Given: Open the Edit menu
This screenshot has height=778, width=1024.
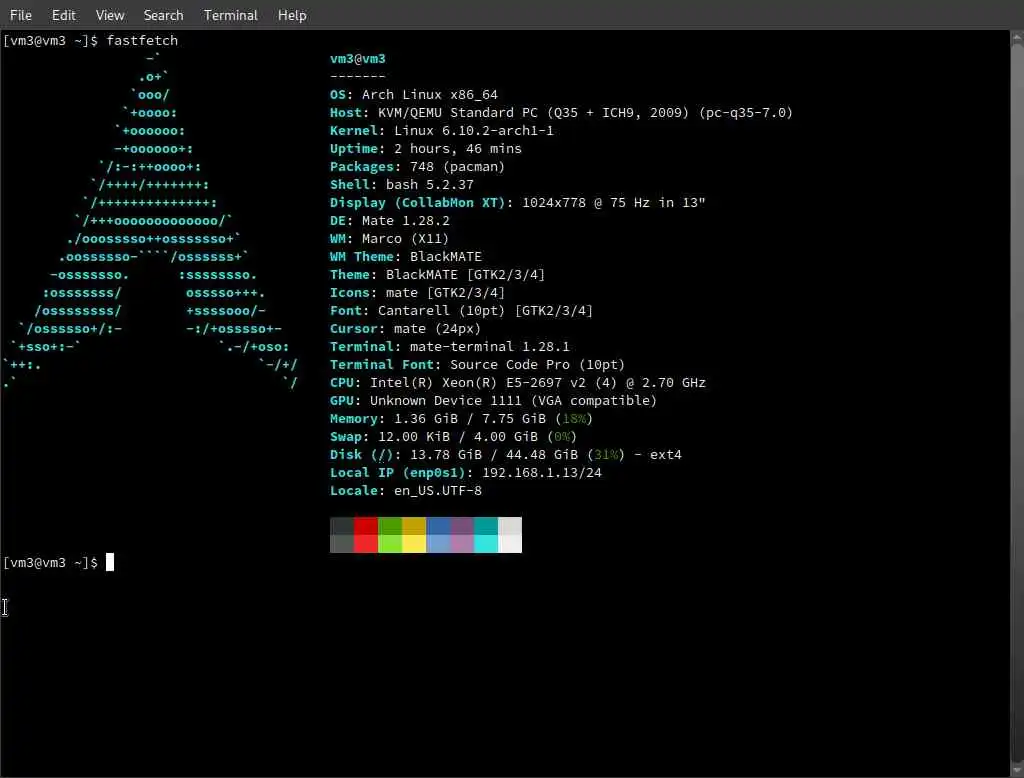Looking at the screenshot, I should (x=63, y=15).
